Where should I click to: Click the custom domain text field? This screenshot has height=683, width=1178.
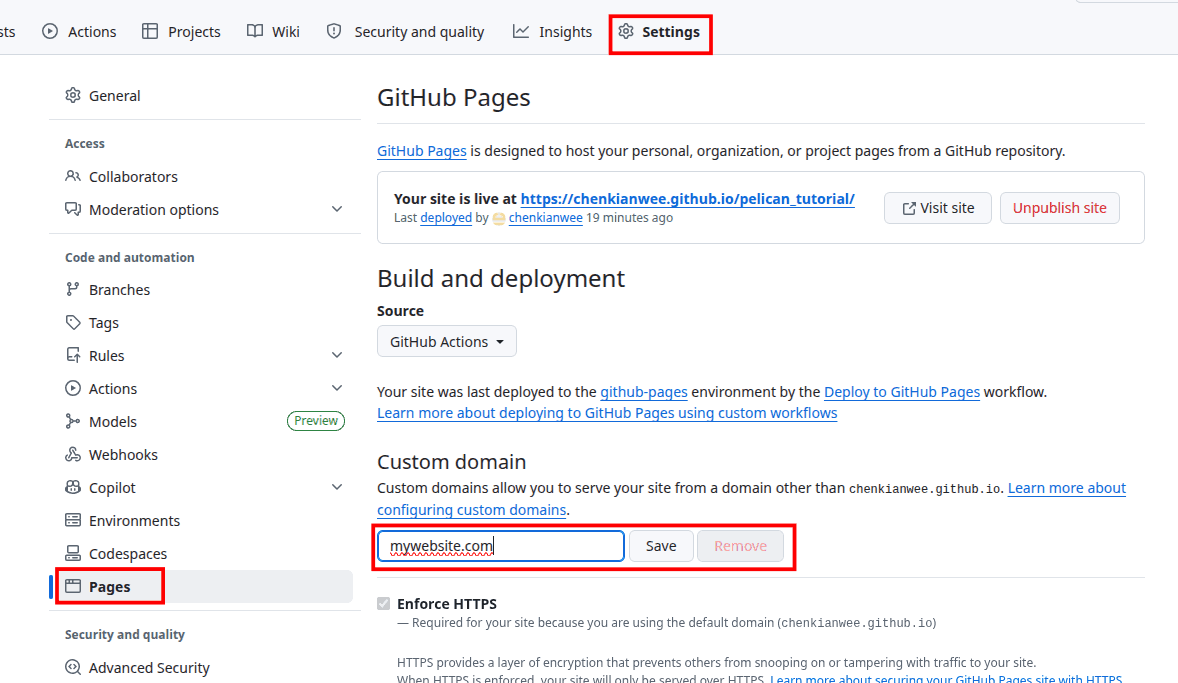click(501, 546)
